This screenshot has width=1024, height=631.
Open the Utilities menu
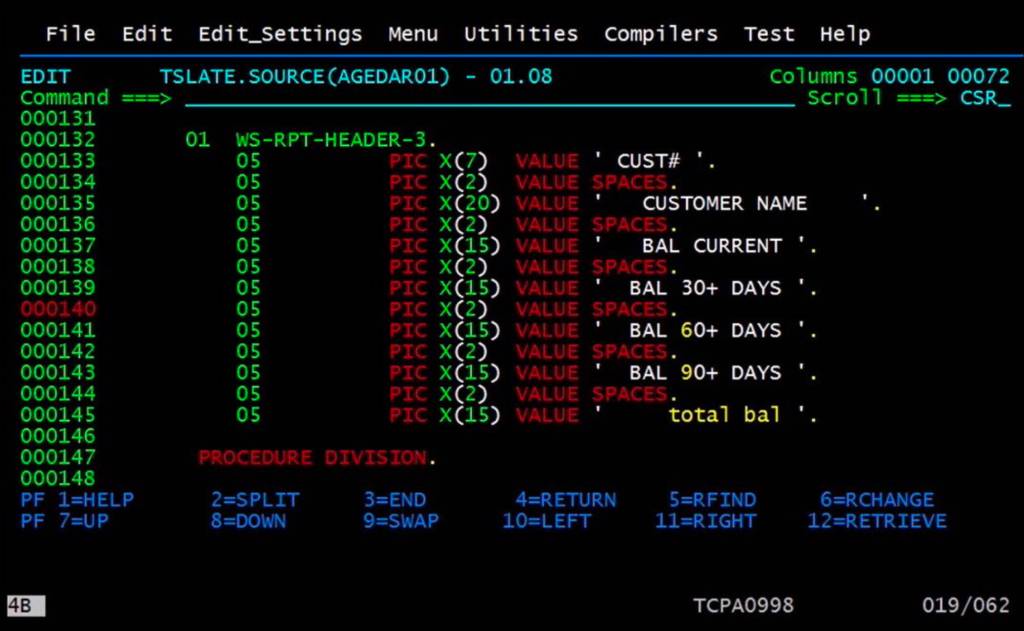(x=520, y=33)
